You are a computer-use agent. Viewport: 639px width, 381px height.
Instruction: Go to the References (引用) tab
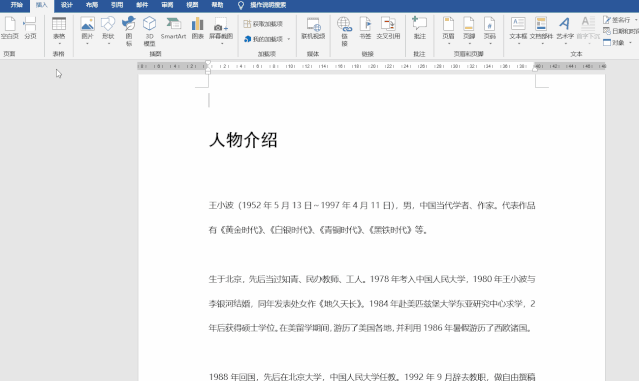117,5
